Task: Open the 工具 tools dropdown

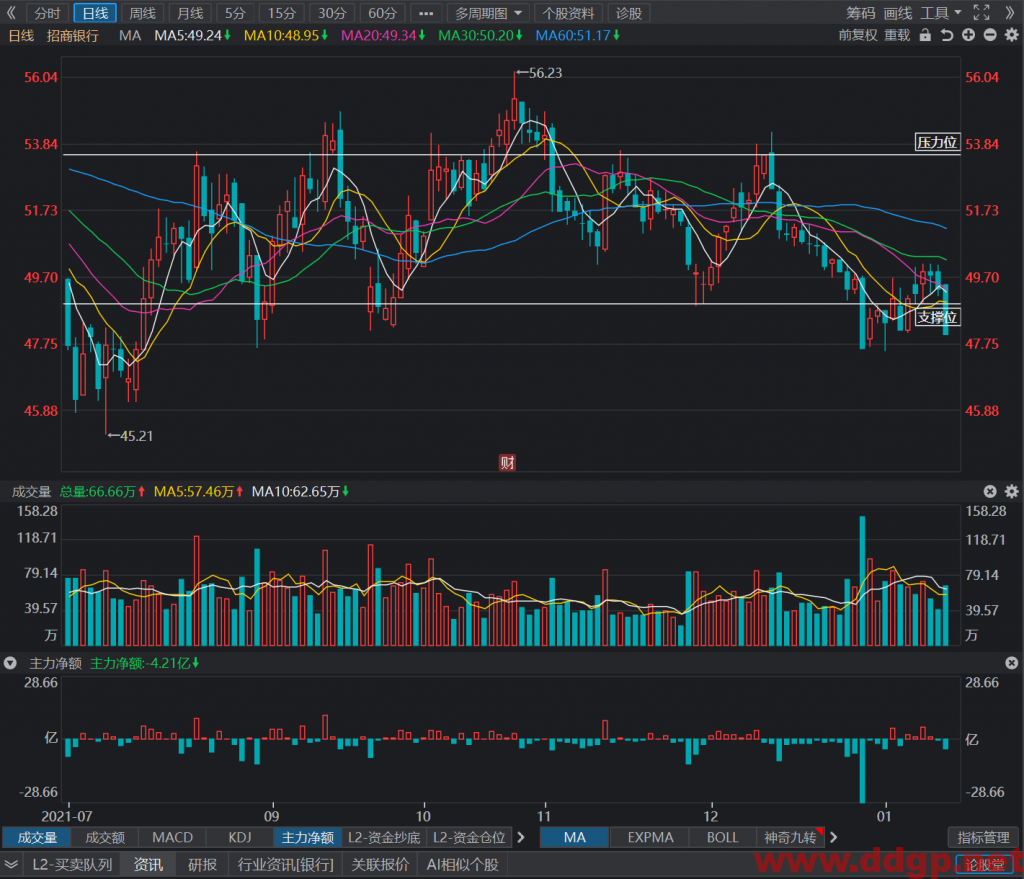Action: coord(940,13)
